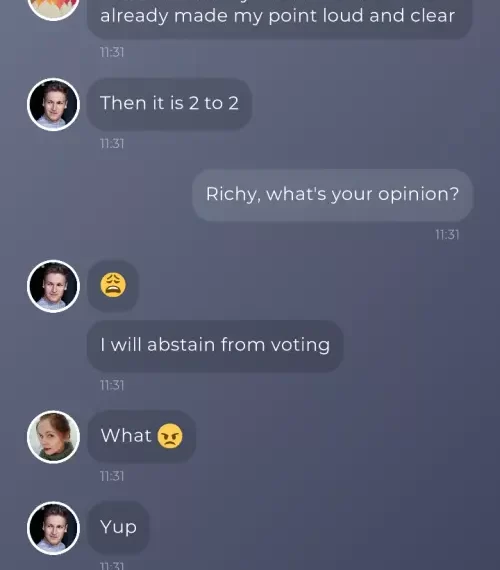This screenshot has width=500, height=570.
Task: Select the 'Then it is 2 to 2' message
Action: pyautogui.click(x=169, y=104)
